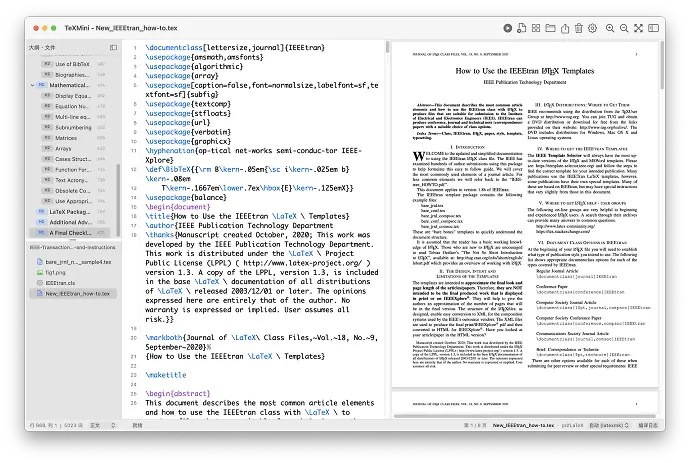Screen dimensions: 690x463
Task: Open the grid view icon
Action: 536,28
